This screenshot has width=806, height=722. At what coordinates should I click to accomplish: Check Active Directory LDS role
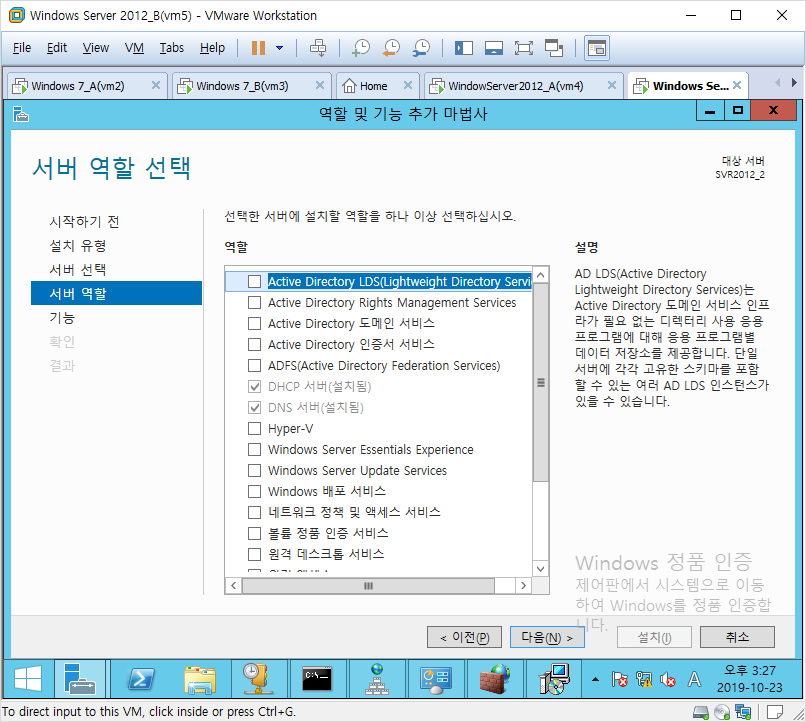coord(254,282)
